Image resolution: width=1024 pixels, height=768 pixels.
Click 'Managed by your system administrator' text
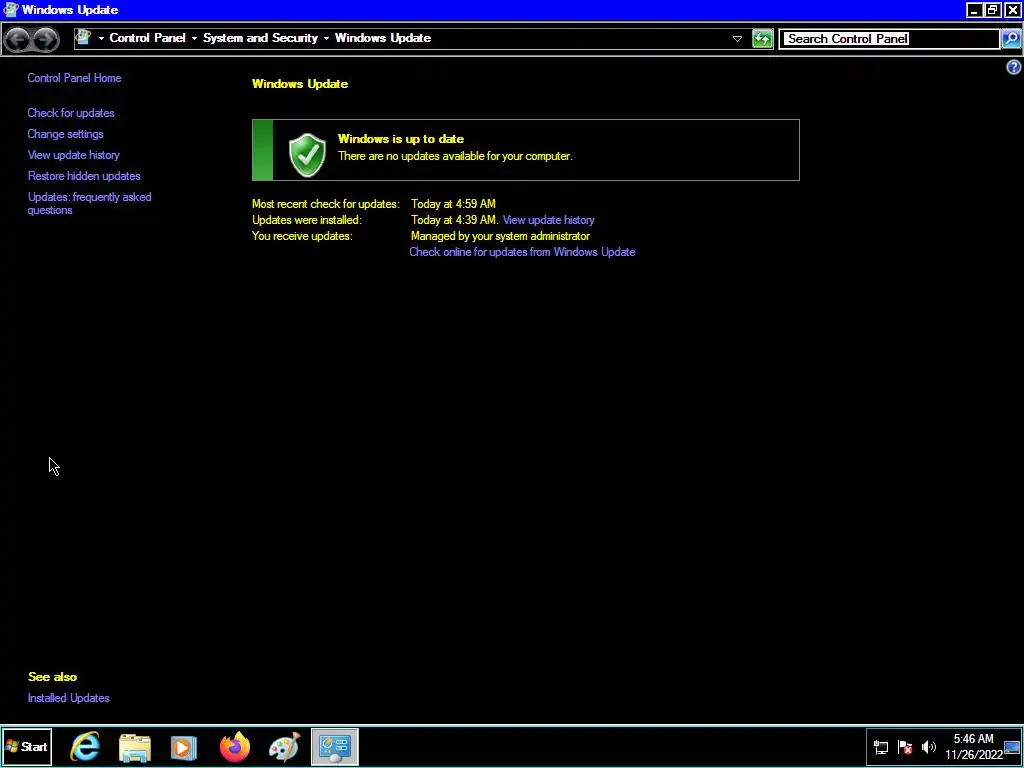click(x=500, y=236)
